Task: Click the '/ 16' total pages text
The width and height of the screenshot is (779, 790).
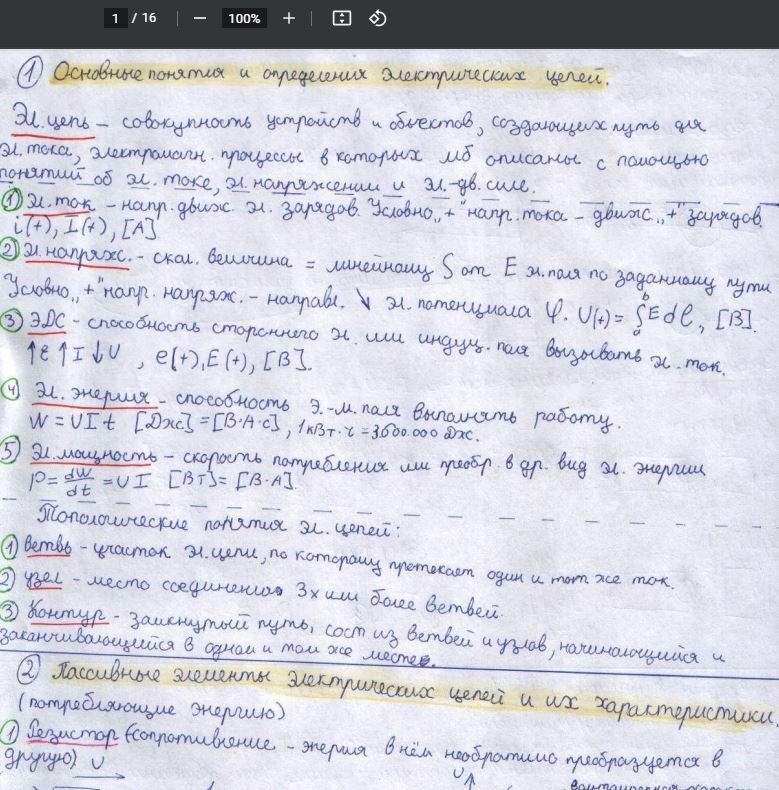Action: pyautogui.click(x=144, y=18)
